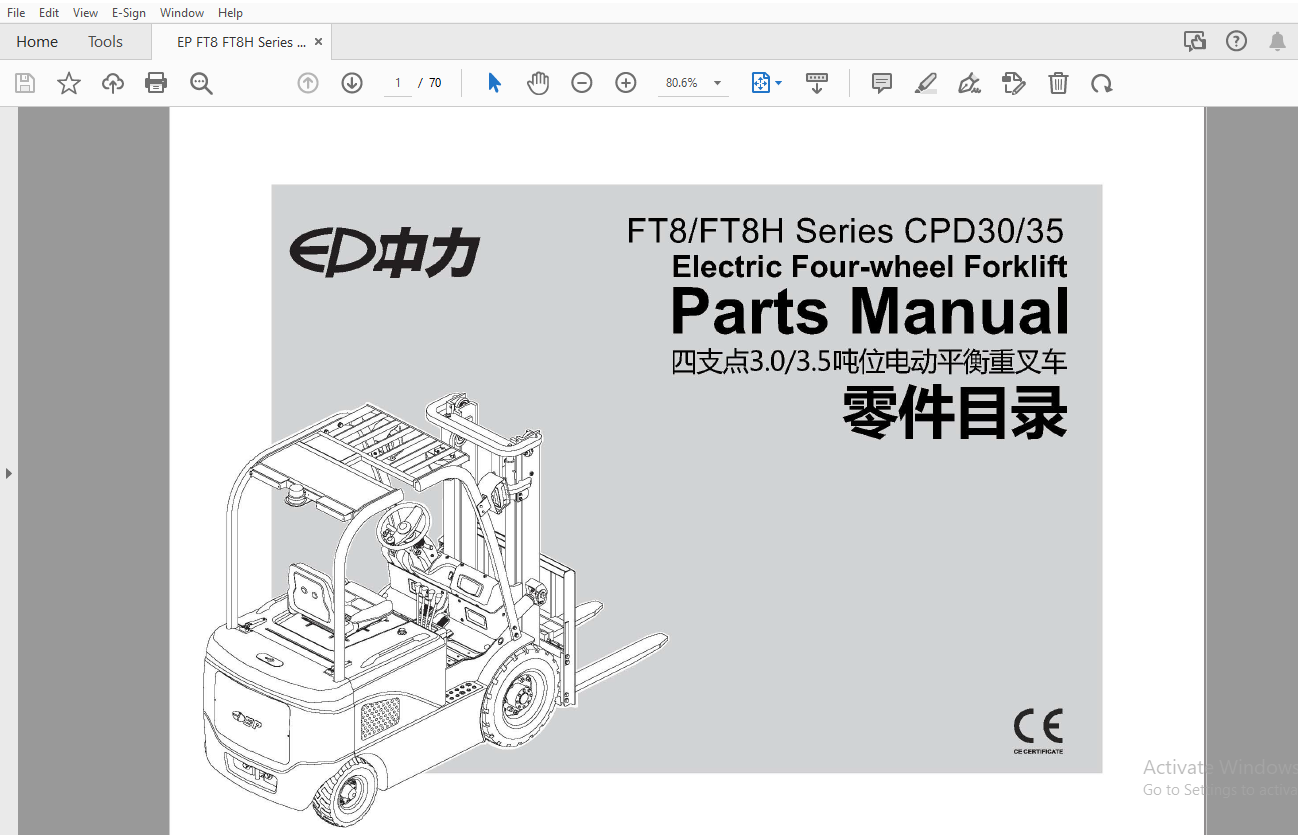The height and width of the screenshot is (835, 1298).
Task: Click the Save file icon
Action: click(x=25, y=83)
